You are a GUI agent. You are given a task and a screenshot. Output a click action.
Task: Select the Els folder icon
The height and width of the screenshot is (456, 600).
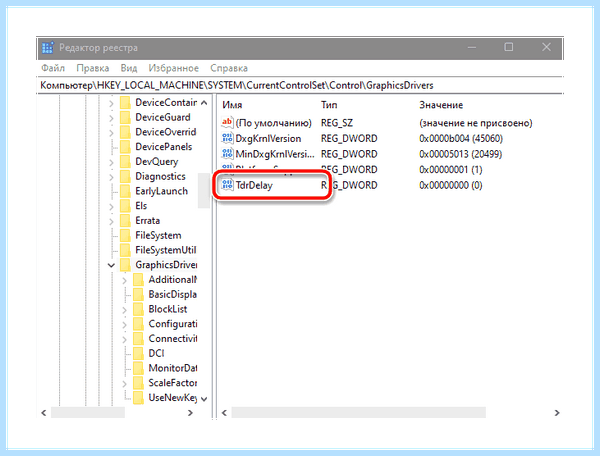coord(126,206)
